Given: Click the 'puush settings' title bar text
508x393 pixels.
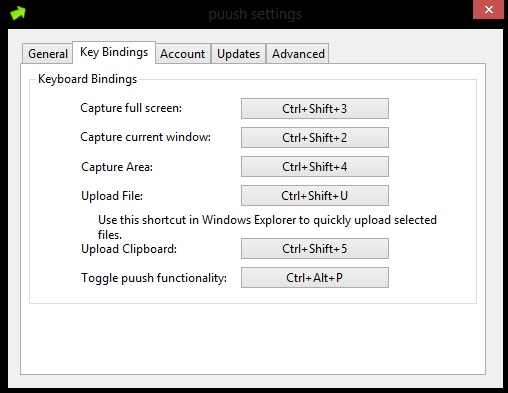Looking at the screenshot, I should click(x=255, y=14).
